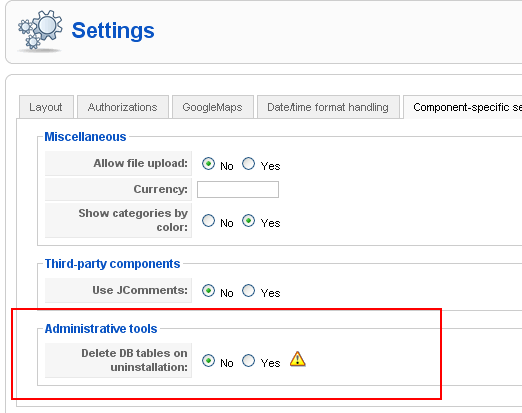Switch to the Authorizations tab
Viewport: 522px width, 413px height.
[123, 107]
